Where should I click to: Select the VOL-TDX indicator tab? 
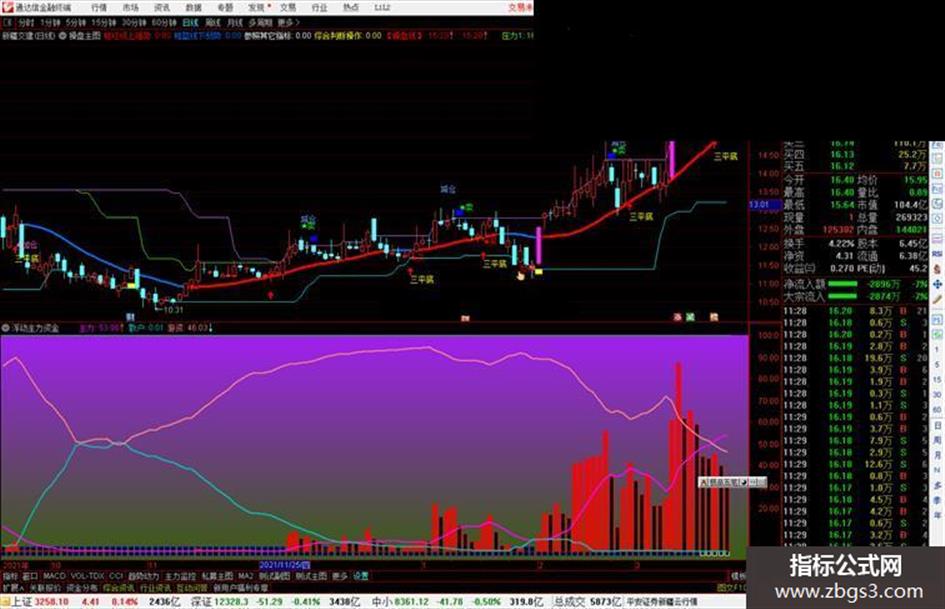point(88,576)
